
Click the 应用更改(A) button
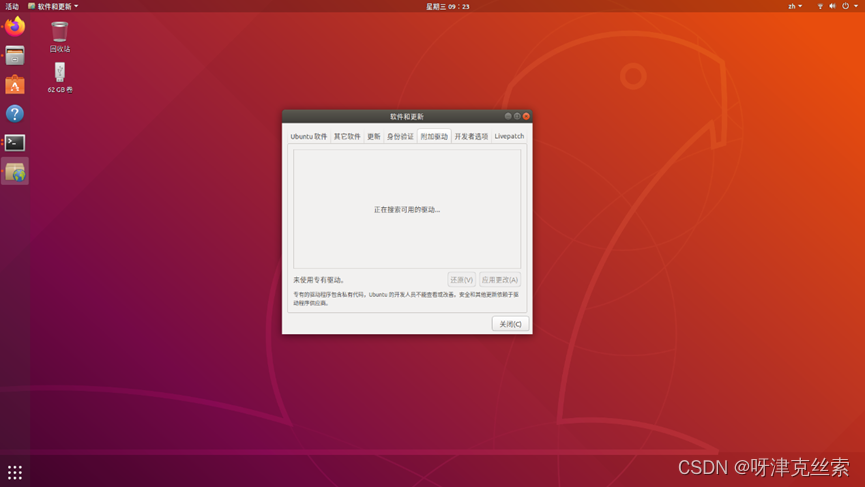[500, 280]
